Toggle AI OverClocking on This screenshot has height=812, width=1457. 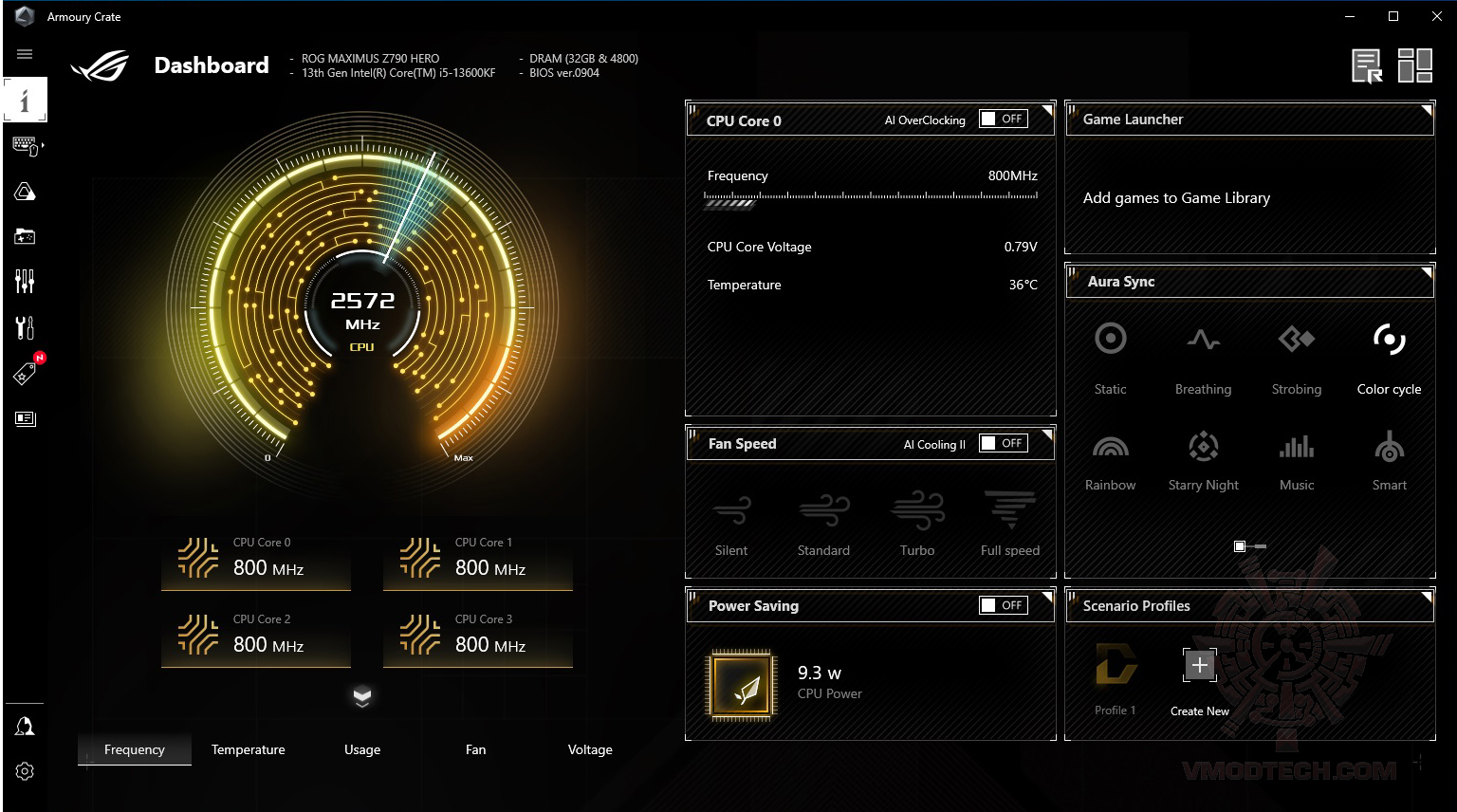(x=1003, y=118)
